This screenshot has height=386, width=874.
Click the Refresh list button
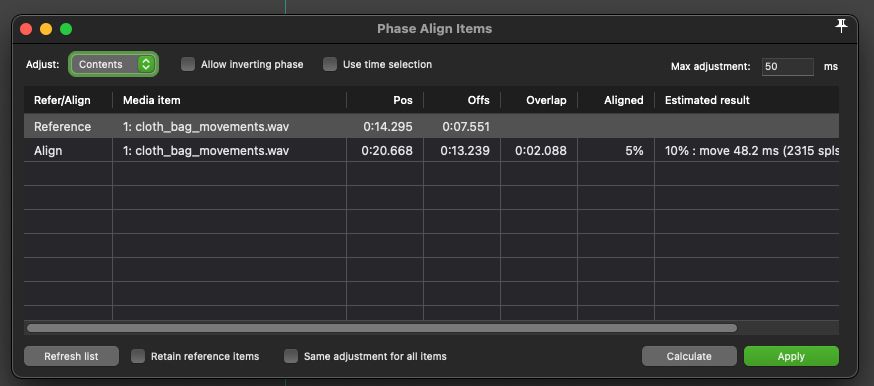pos(71,356)
